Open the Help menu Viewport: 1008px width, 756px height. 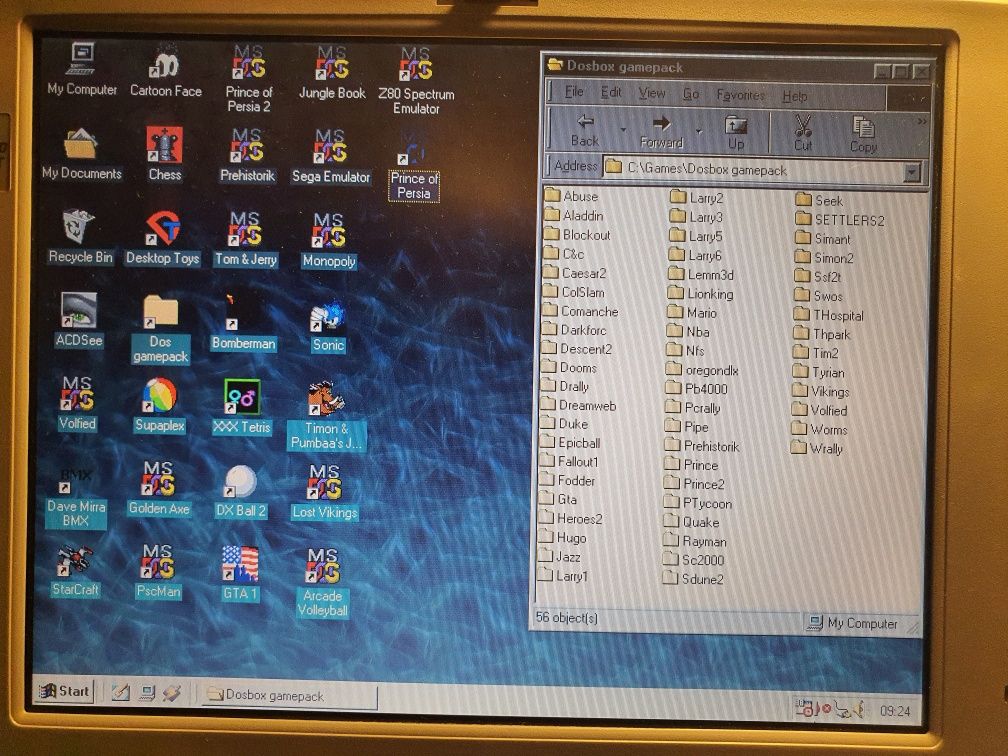(x=795, y=96)
